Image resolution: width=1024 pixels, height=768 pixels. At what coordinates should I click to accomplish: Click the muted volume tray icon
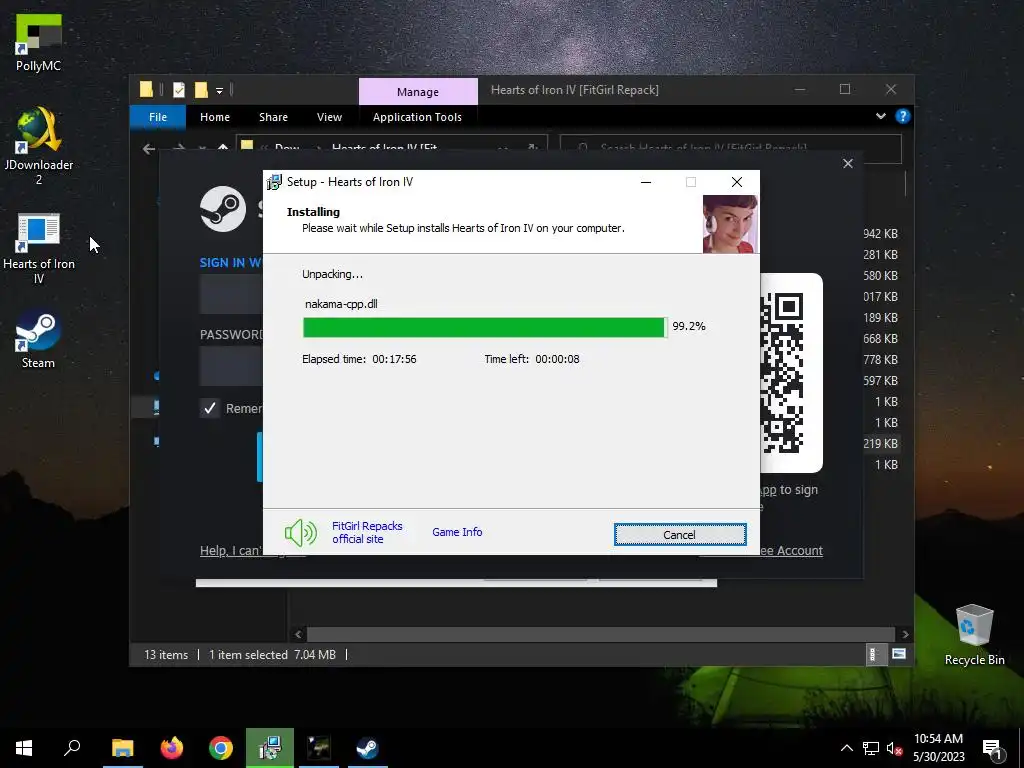pyautogui.click(x=895, y=748)
